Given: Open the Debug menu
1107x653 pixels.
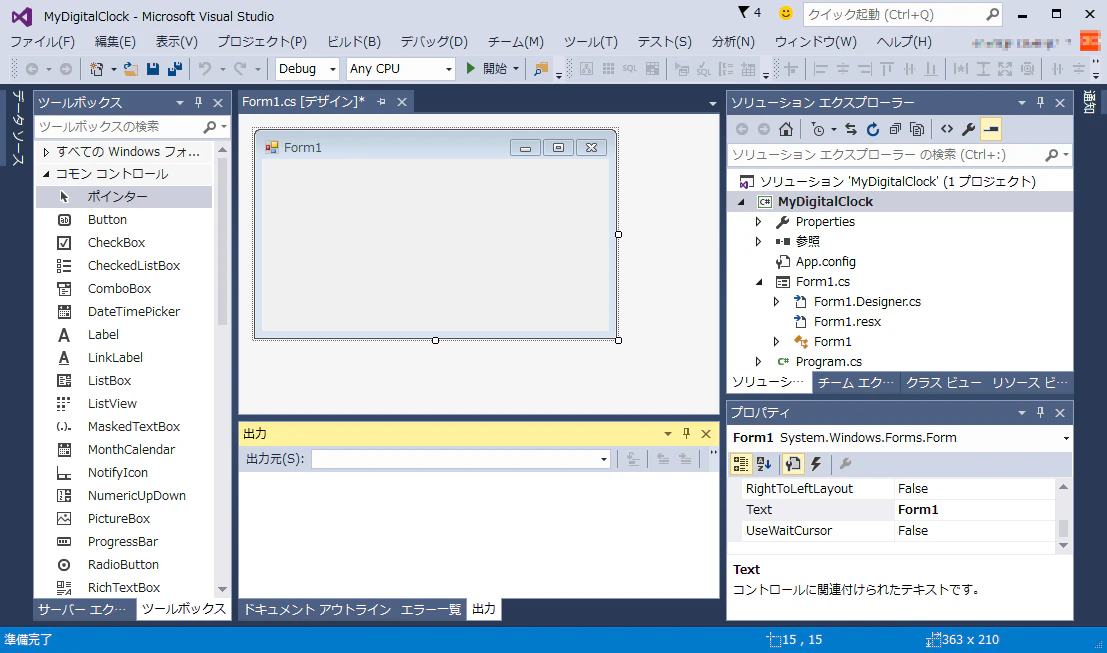Looking at the screenshot, I should pyautogui.click(x=434, y=42).
